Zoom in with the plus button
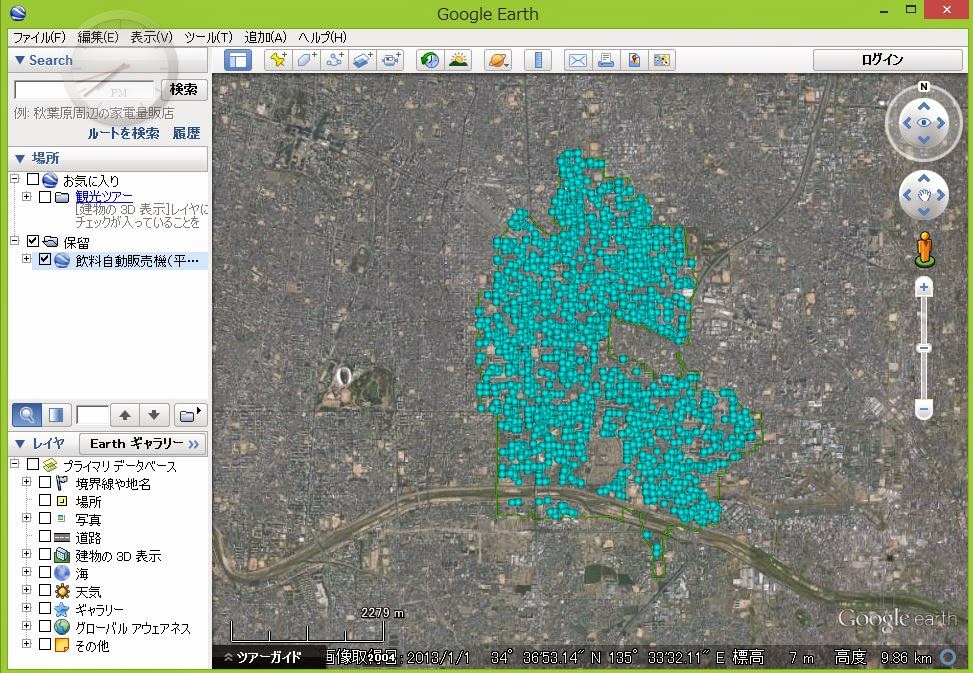This screenshot has width=973, height=673. coord(924,287)
